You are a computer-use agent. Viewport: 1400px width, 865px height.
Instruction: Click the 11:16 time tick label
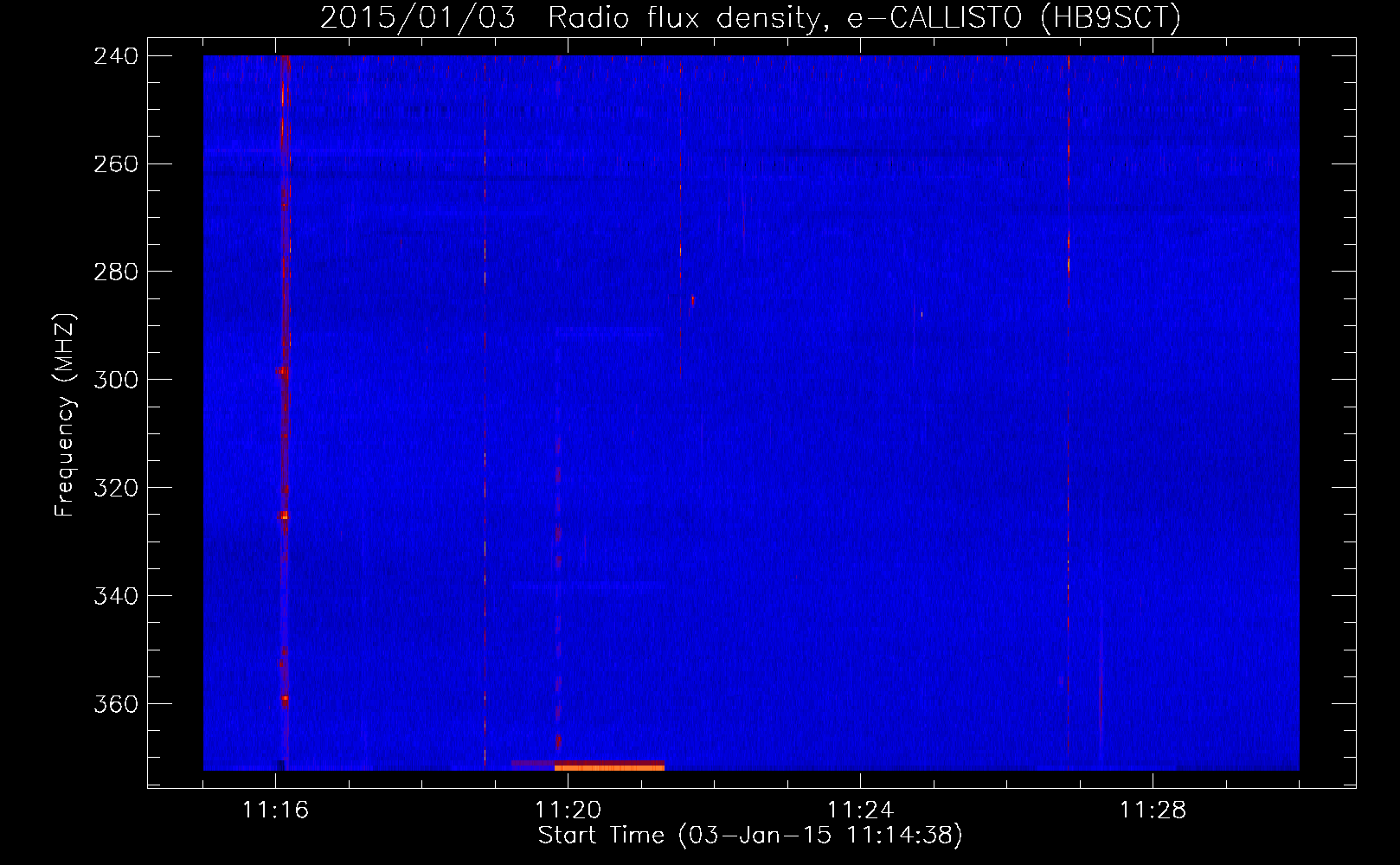tap(276, 810)
